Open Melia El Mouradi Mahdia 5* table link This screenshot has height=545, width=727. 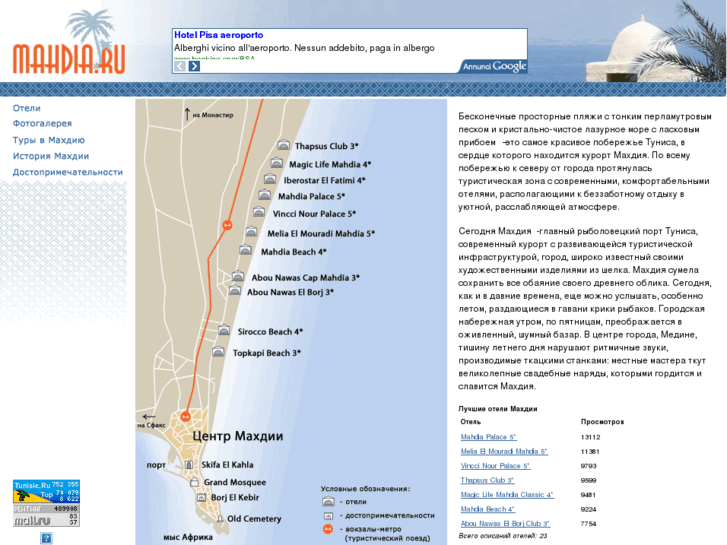(x=504, y=451)
